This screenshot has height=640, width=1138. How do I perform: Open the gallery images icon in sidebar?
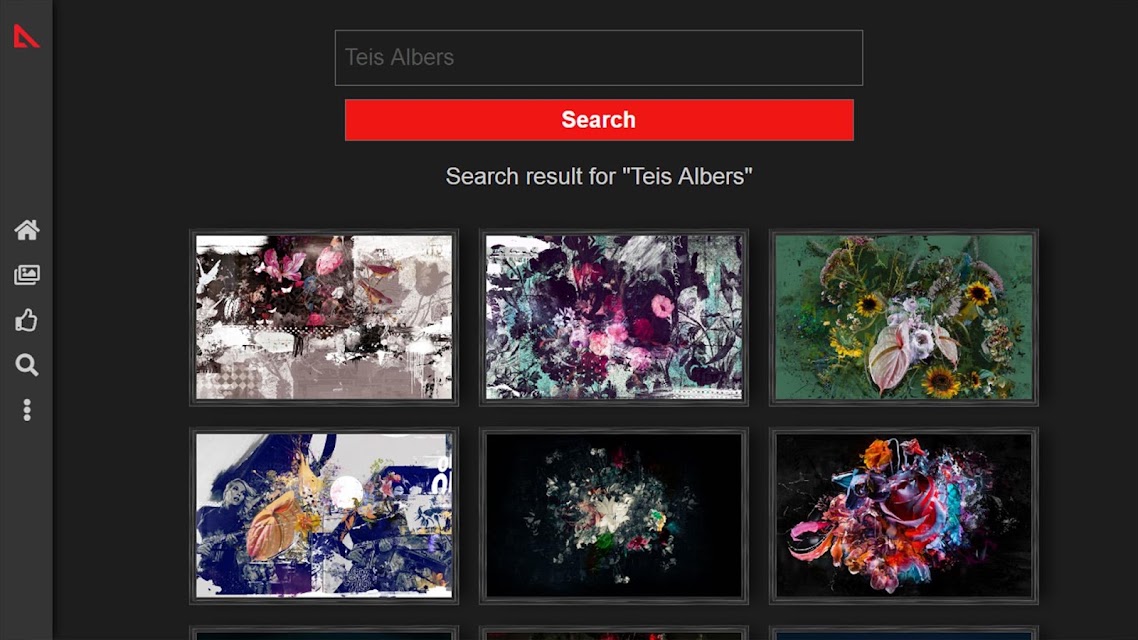(27, 275)
